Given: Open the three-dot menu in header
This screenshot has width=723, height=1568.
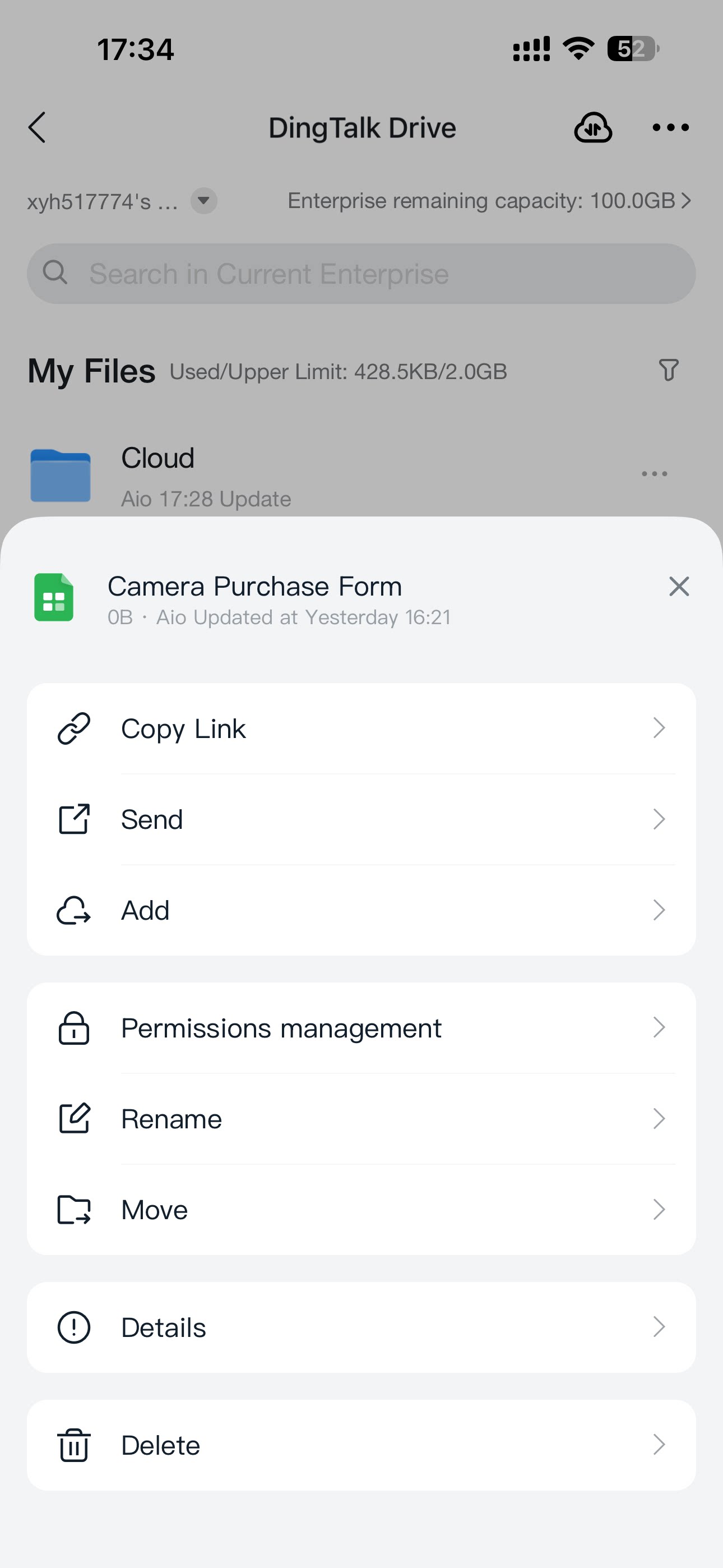Looking at the screenshot, I should click(x=670, y=127).
